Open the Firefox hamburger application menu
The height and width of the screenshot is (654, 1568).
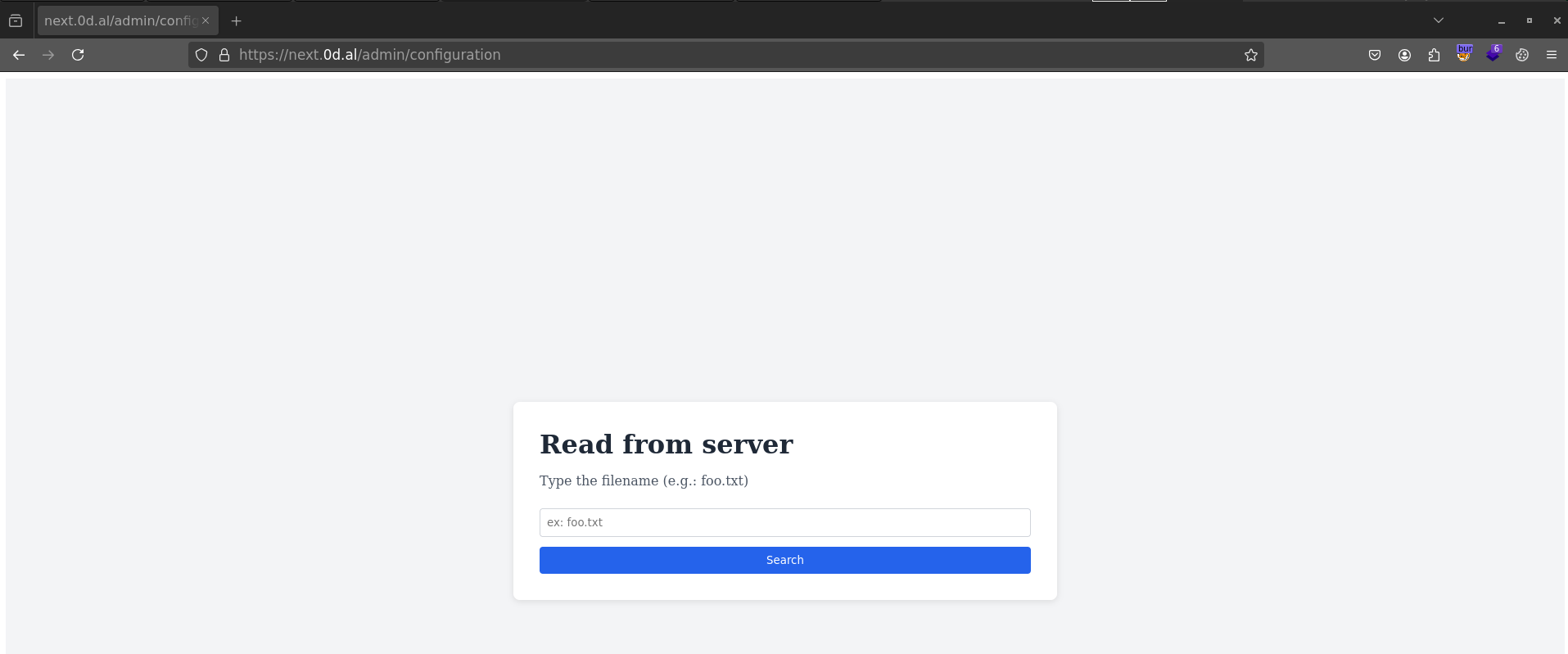[1551, 55]
